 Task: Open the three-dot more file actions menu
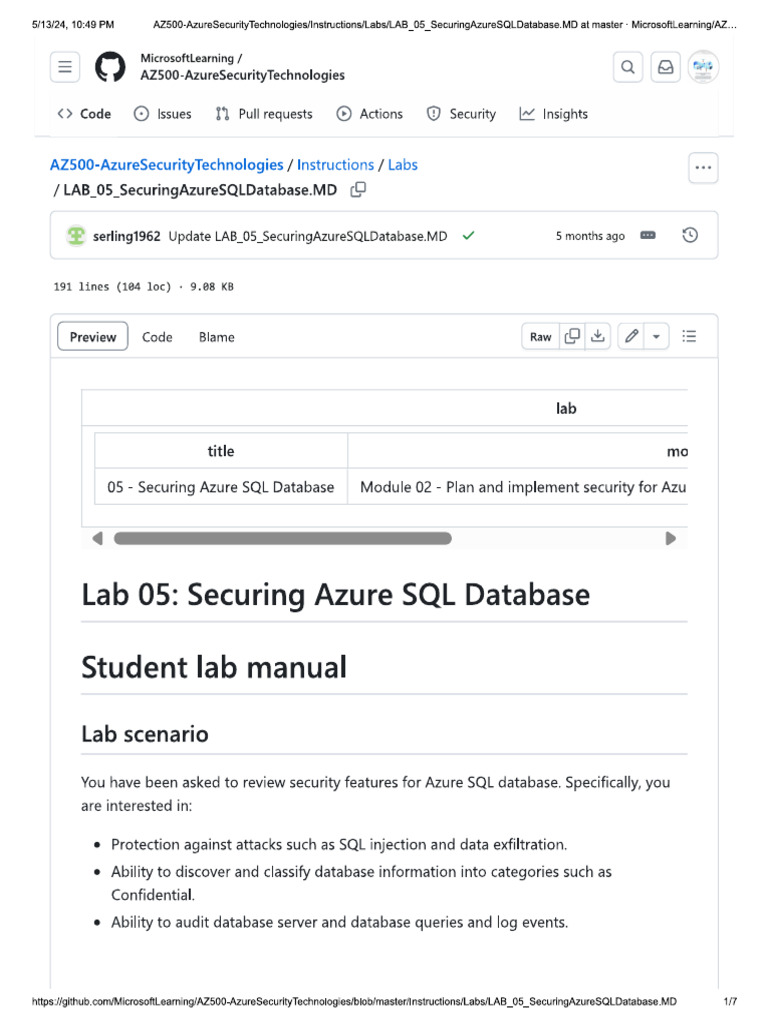pos(703,168)
